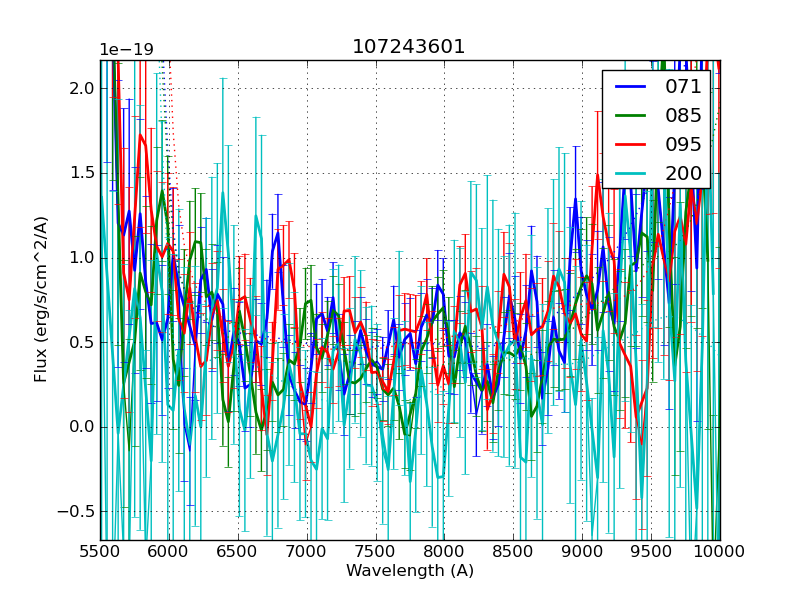Click the 1e-19 exponent label

click(x=126, y=50)
